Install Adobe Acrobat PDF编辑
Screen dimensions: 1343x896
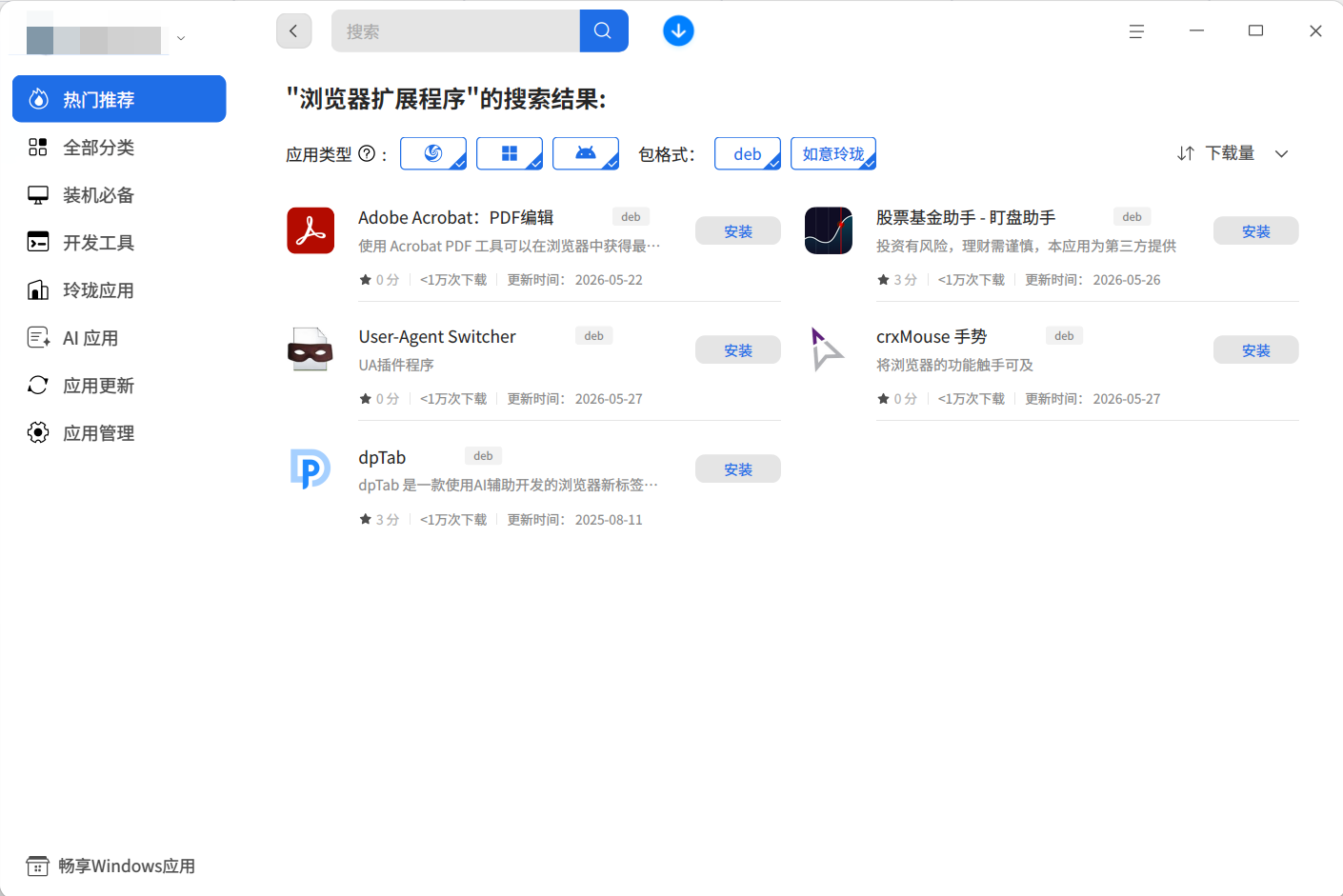pyautogui.click(x=738, y=230)
